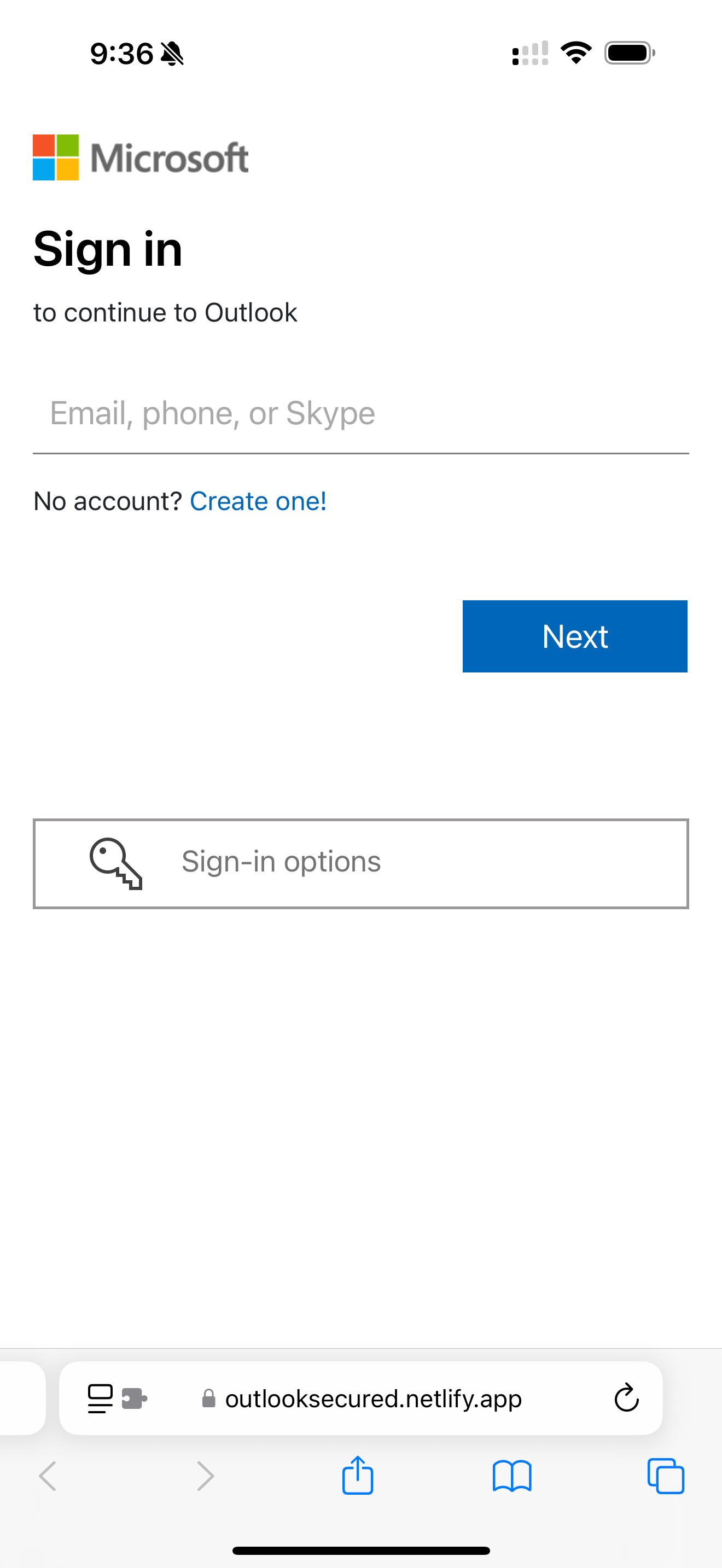722x1568 pixels.
Task: Select the outlooksecured.netlify.app URL text
Action: [373, 1398]
